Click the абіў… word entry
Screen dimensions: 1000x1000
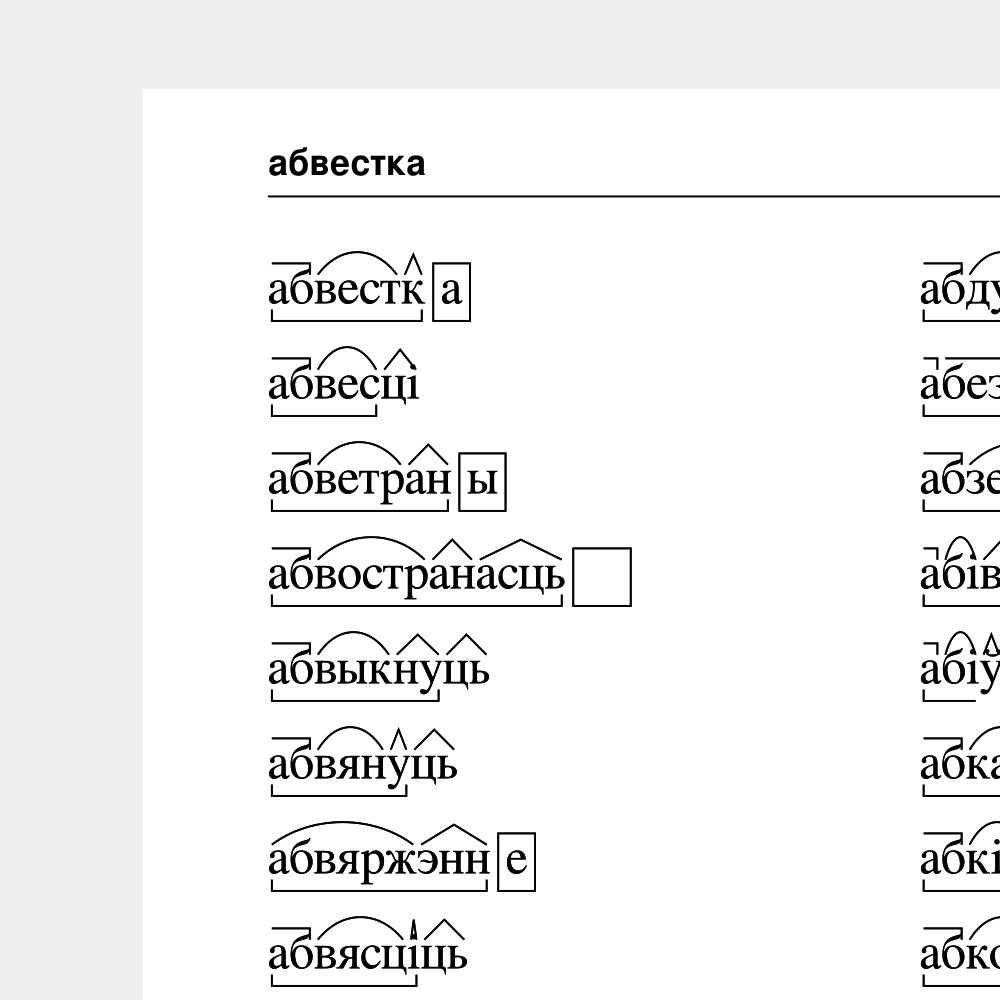click(960, 670)
